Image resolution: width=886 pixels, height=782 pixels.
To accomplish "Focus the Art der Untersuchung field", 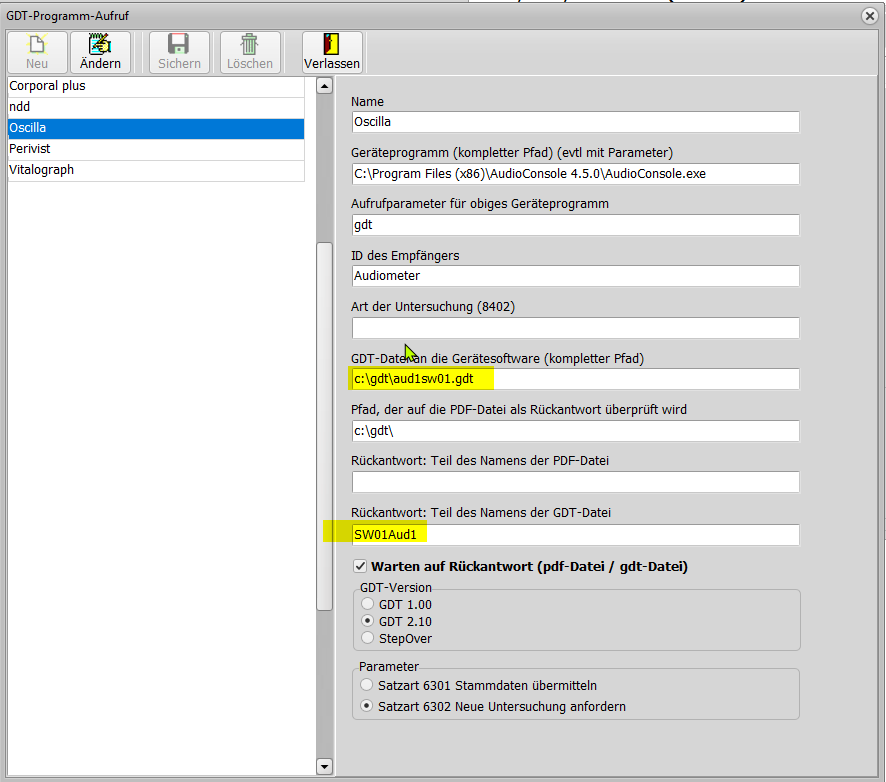I will pos(575,327).
